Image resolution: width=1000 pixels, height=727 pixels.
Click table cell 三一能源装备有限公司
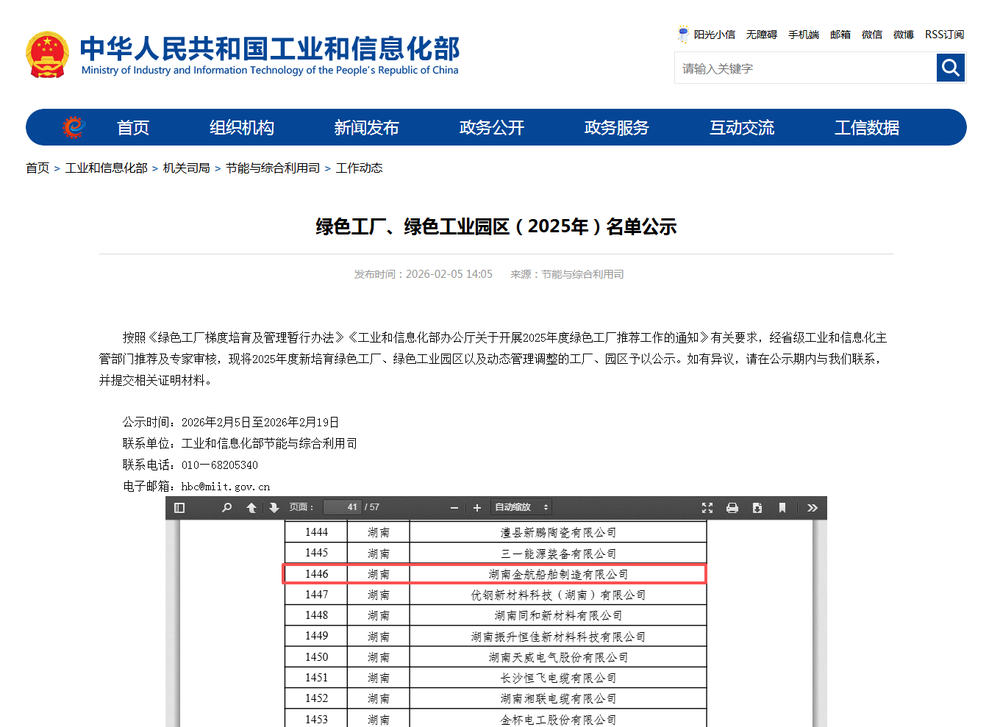(558, 554)
